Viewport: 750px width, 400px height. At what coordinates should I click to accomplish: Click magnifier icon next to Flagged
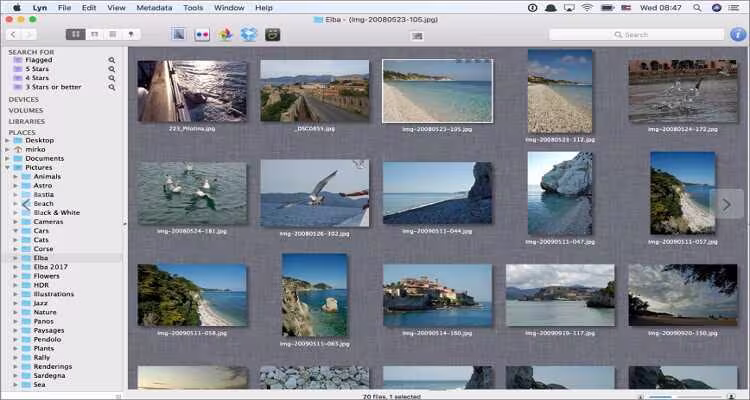point(112,60)
